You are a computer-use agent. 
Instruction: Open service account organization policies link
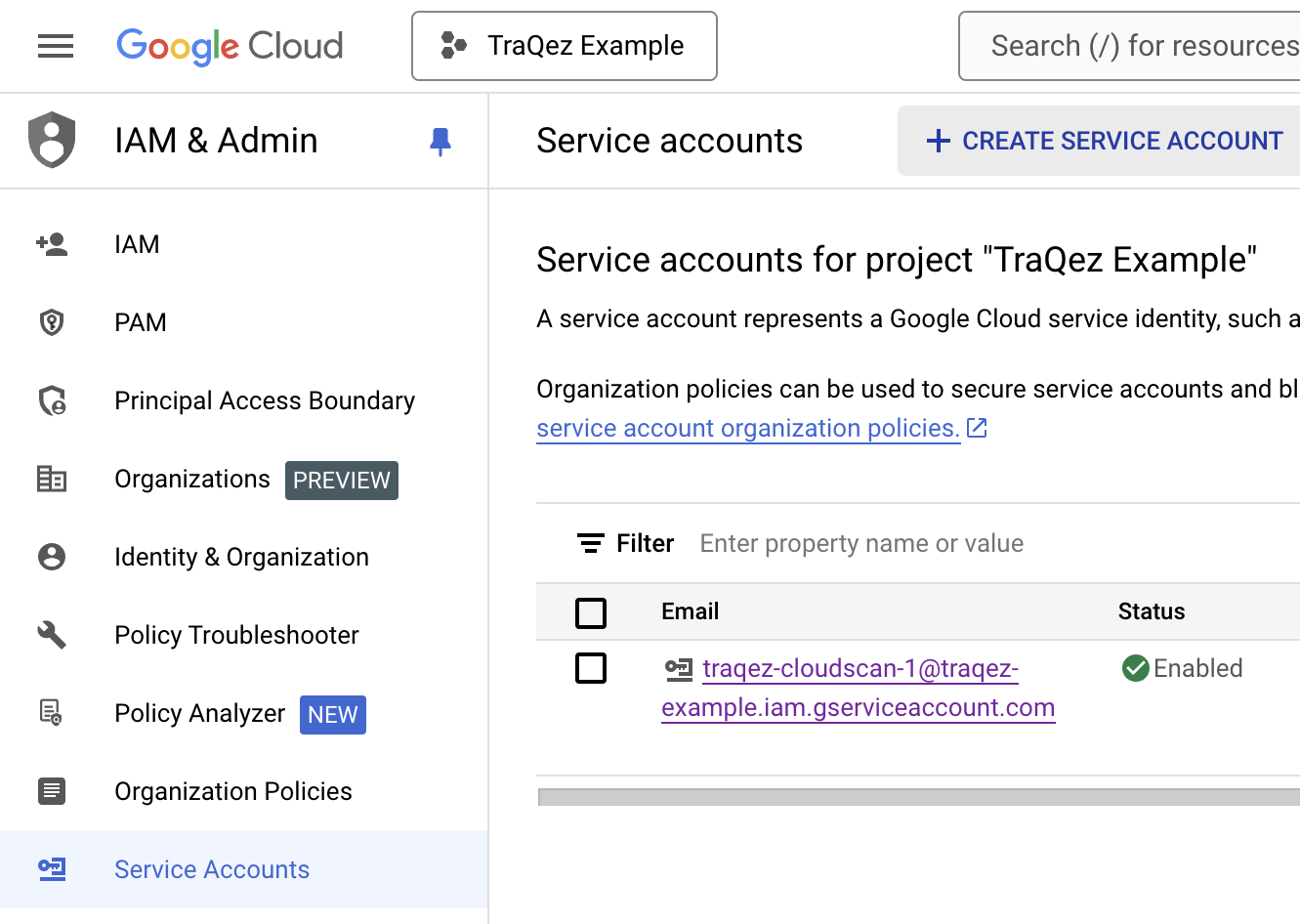[748, 428]
